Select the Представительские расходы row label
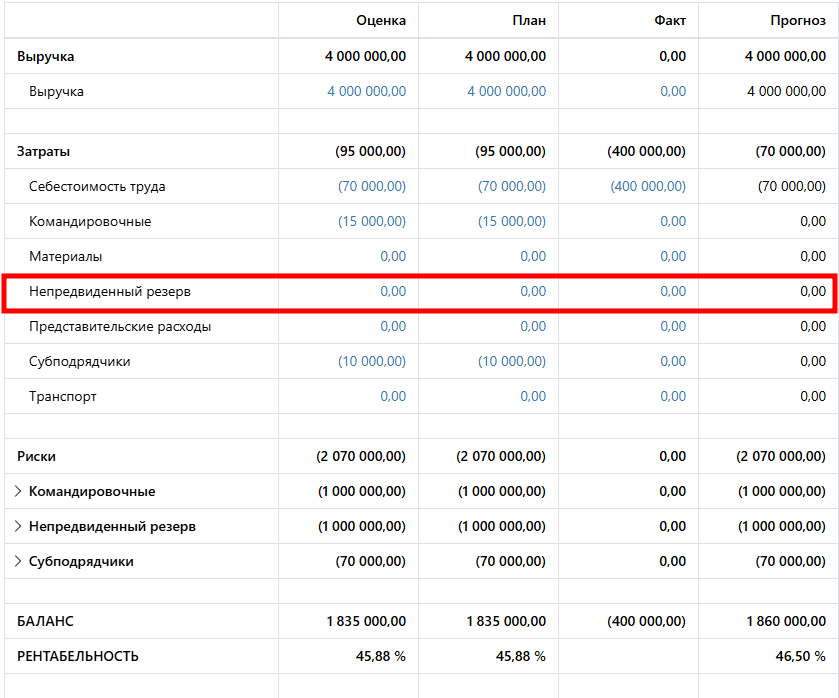This screenshot has height=698, width=839. click(x=120, y=326)
